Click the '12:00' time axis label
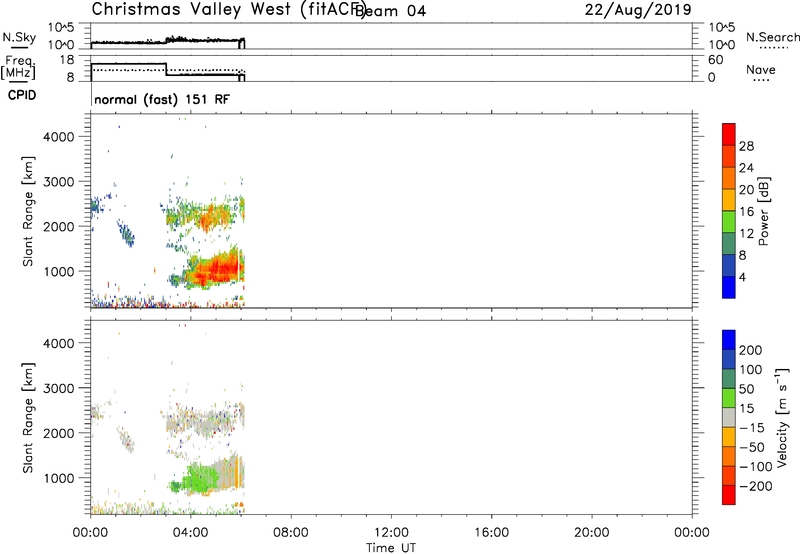Image resolution: width=800 pixels, height=554 pixels. pos(391,533)
